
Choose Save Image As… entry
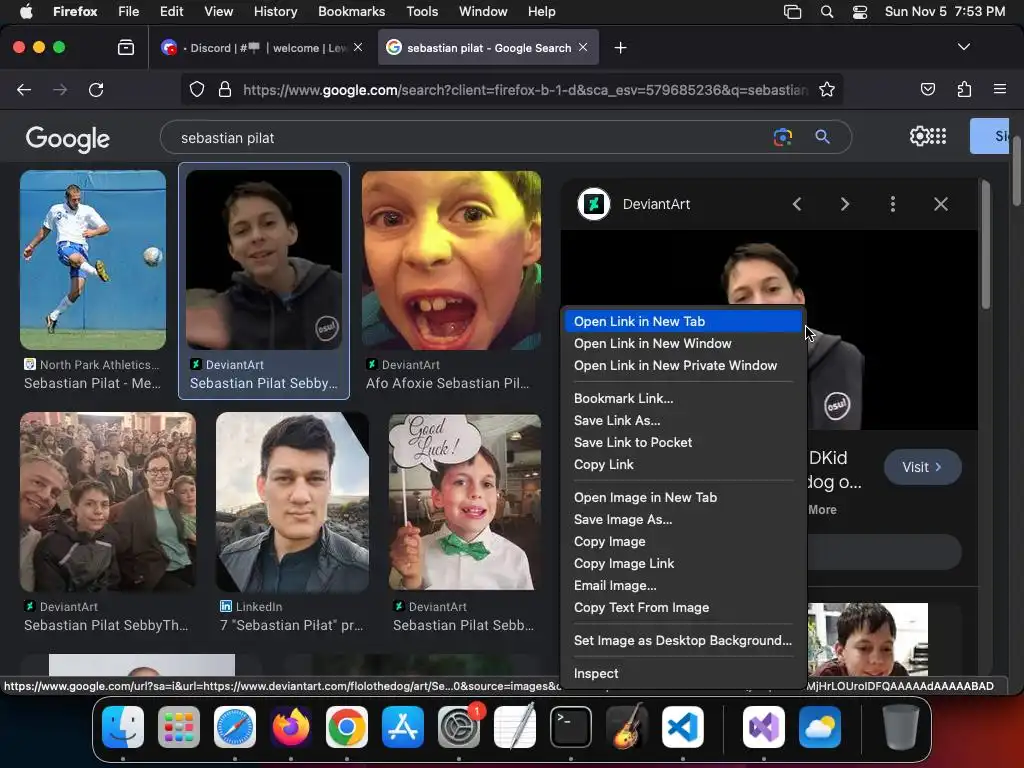683,520
